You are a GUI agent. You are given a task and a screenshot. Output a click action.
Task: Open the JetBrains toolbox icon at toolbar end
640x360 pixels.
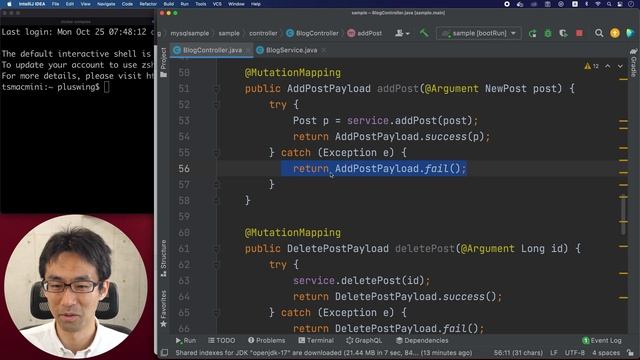coord(630,33)
